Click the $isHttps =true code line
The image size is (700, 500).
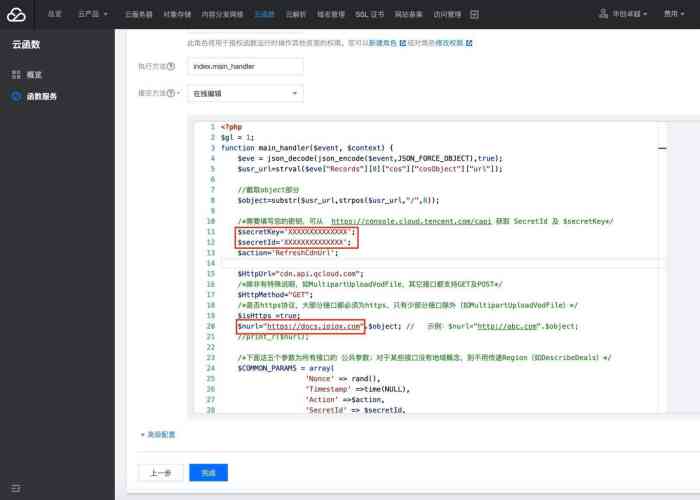click(269, 316)
